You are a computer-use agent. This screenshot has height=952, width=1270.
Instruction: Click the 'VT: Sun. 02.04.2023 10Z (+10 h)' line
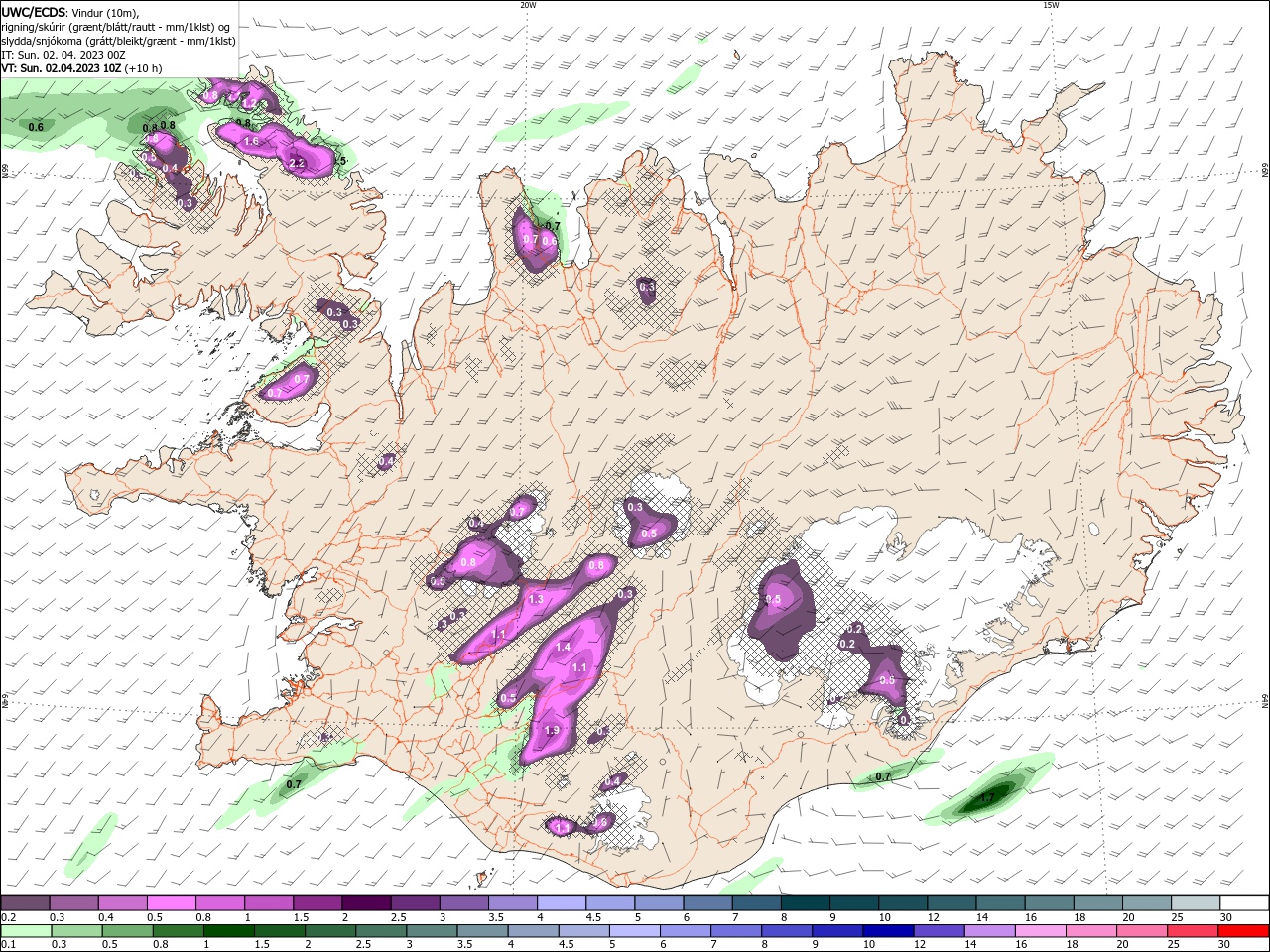coord(81,68)
